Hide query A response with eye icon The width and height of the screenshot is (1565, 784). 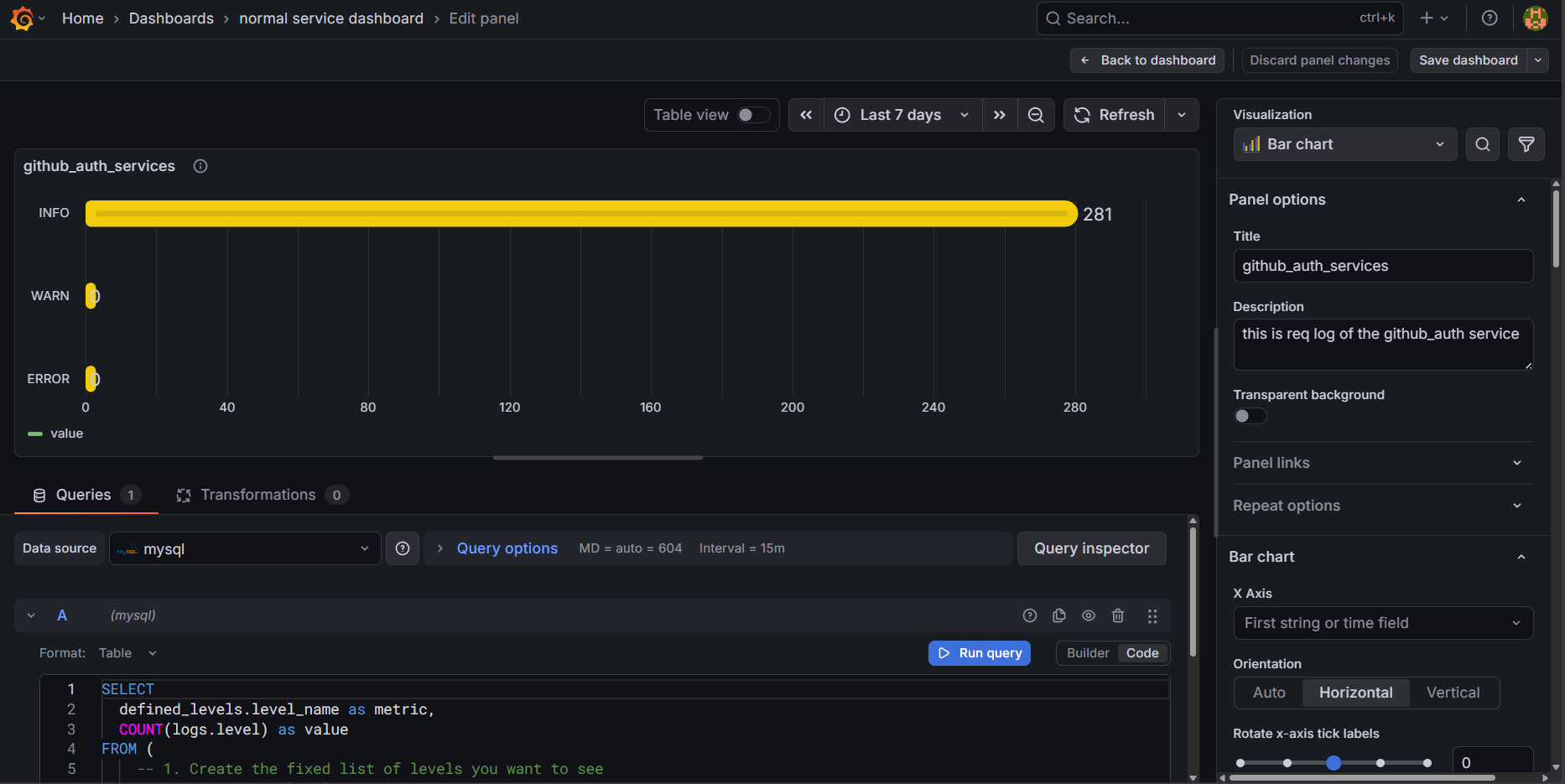point(1089,615)
